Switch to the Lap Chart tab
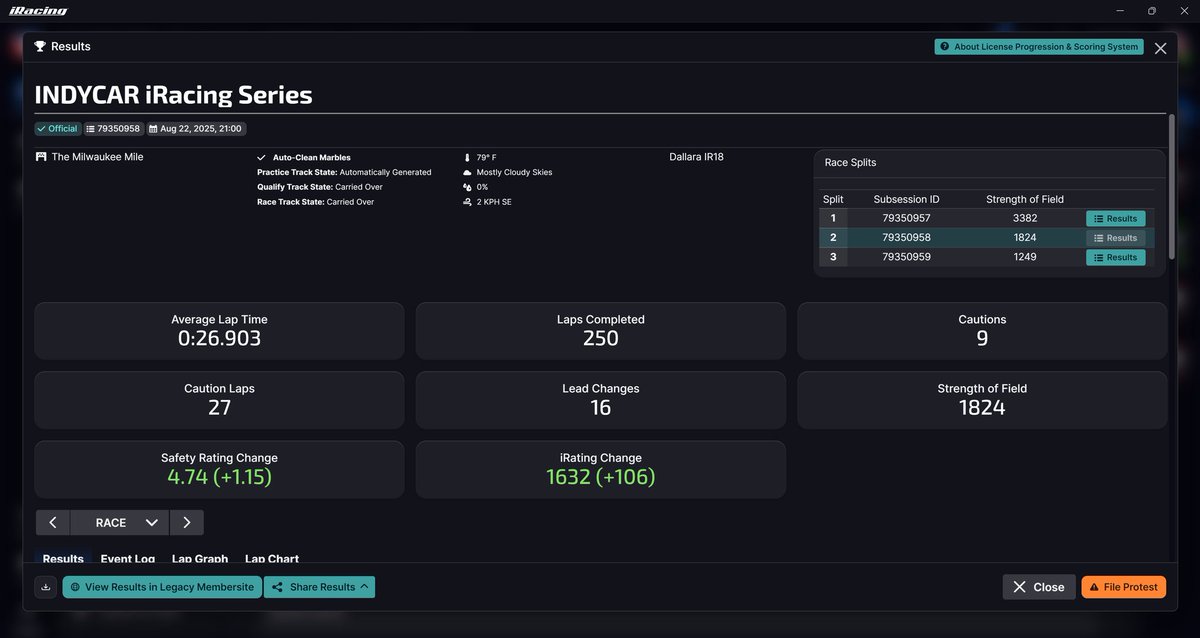The width and height of the screenshot is (1200, 638). tap(272, 559)
